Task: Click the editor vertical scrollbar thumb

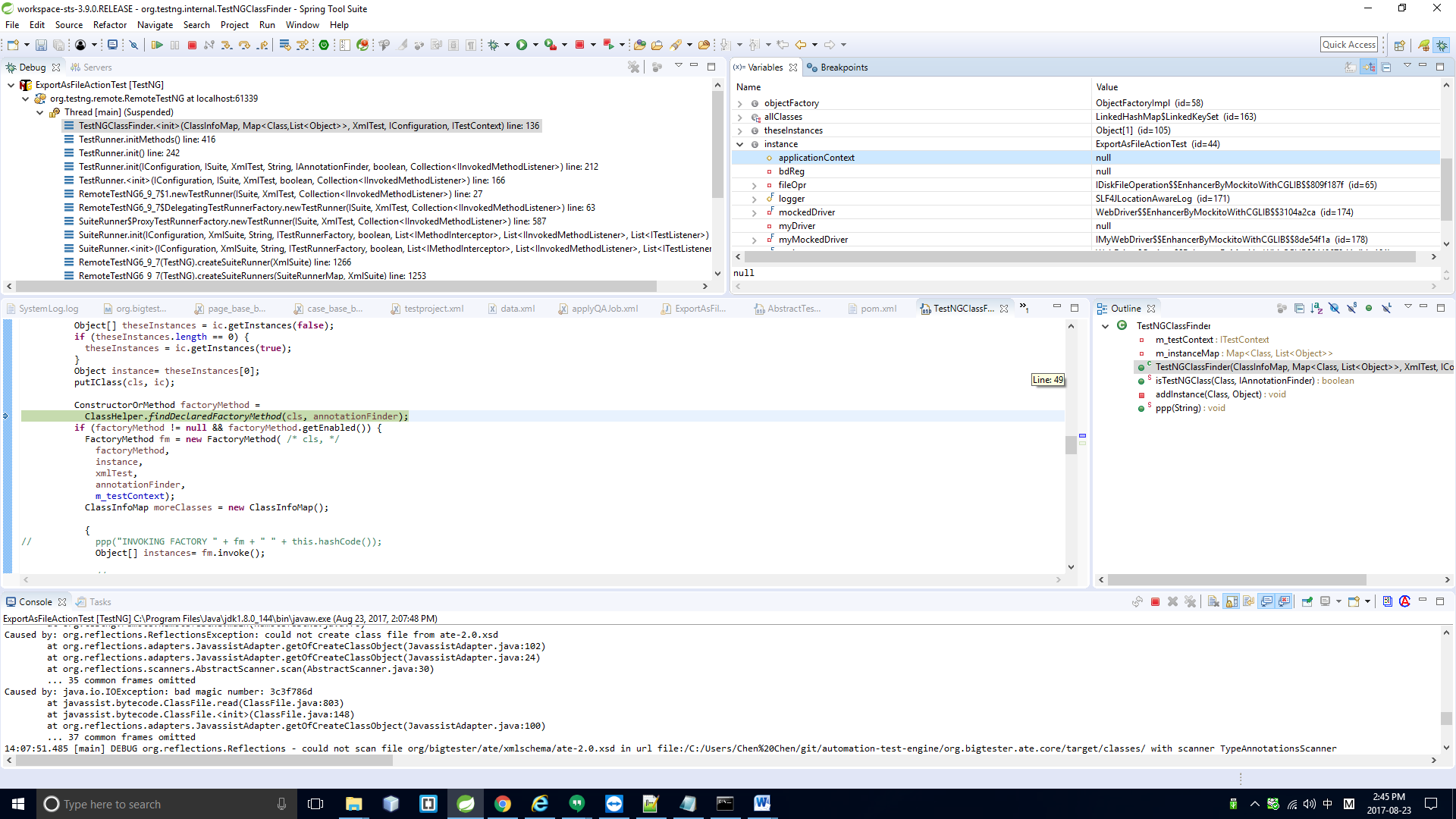Action: 1071,444
